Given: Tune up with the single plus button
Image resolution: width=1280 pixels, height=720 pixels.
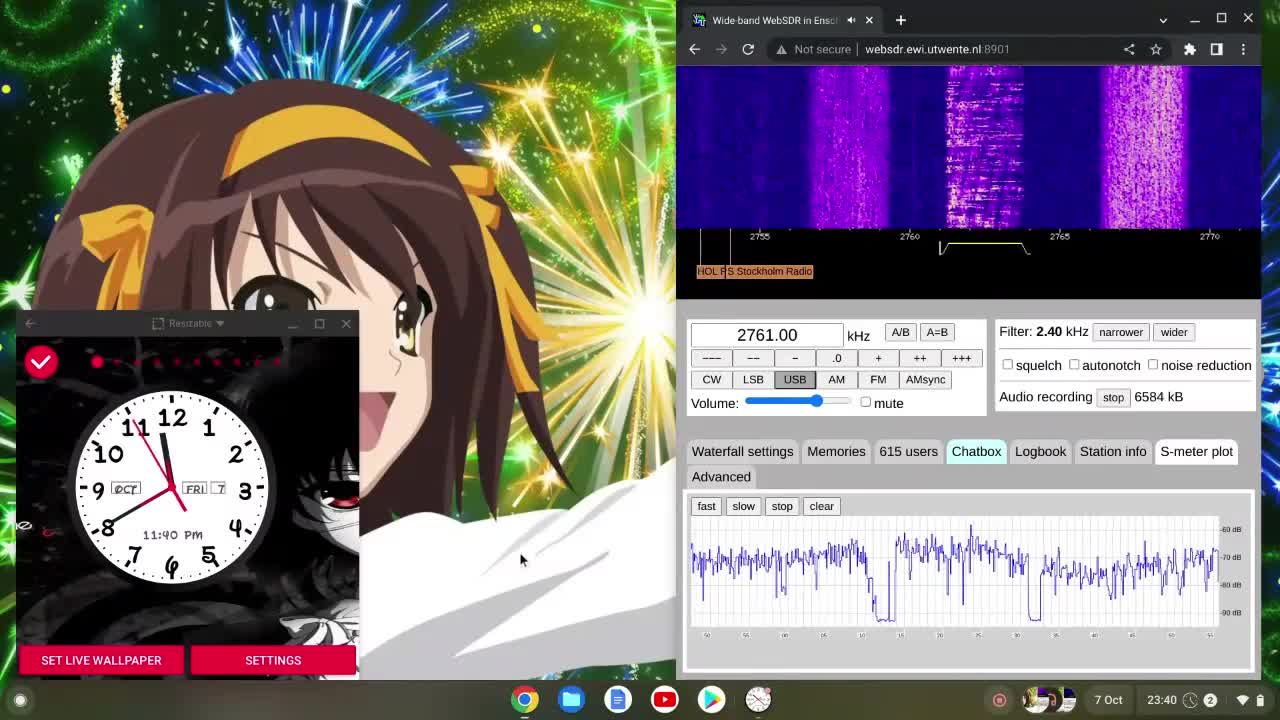Looking at the screenshot, I should (x=878, y=358).
